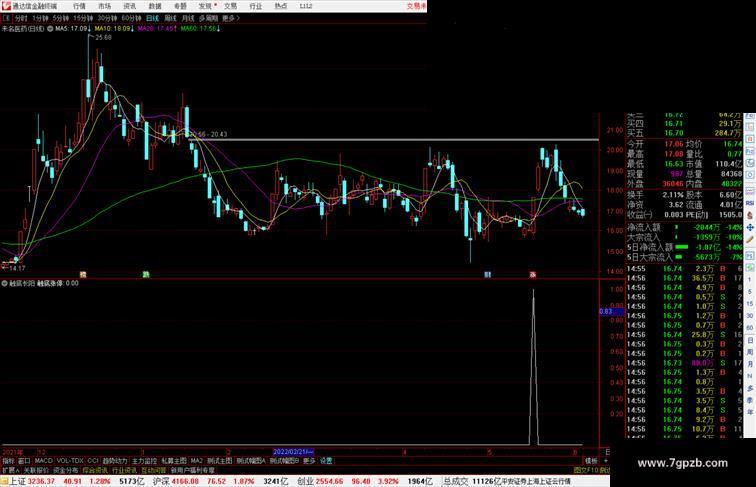Select 周 weekly period in right sidebar
The height and width of the screenshot is (487, 756).
pos(750,352)
